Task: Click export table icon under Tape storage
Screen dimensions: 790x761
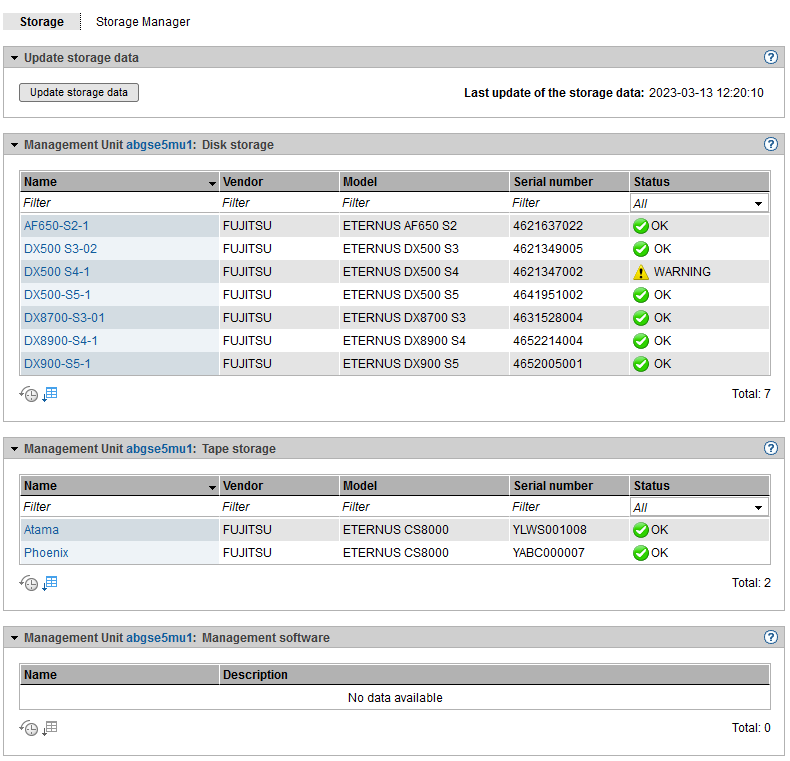Action: pyautogui.click(x=50, y=583)
